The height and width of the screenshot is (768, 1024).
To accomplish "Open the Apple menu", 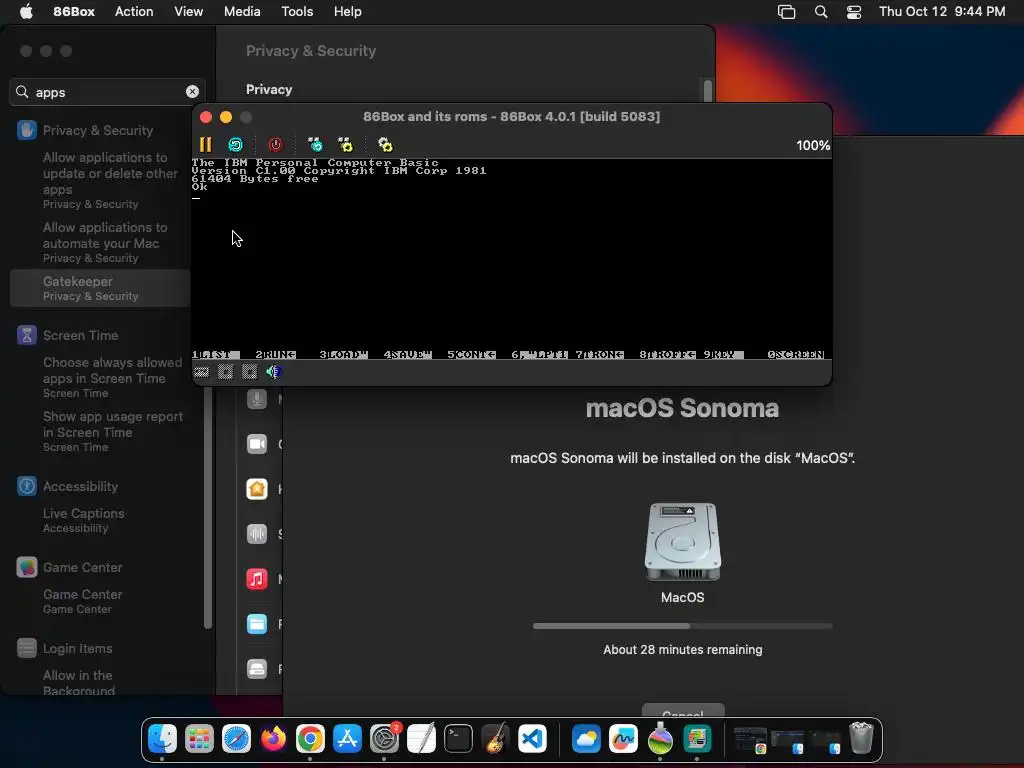I will coord(26,12).
